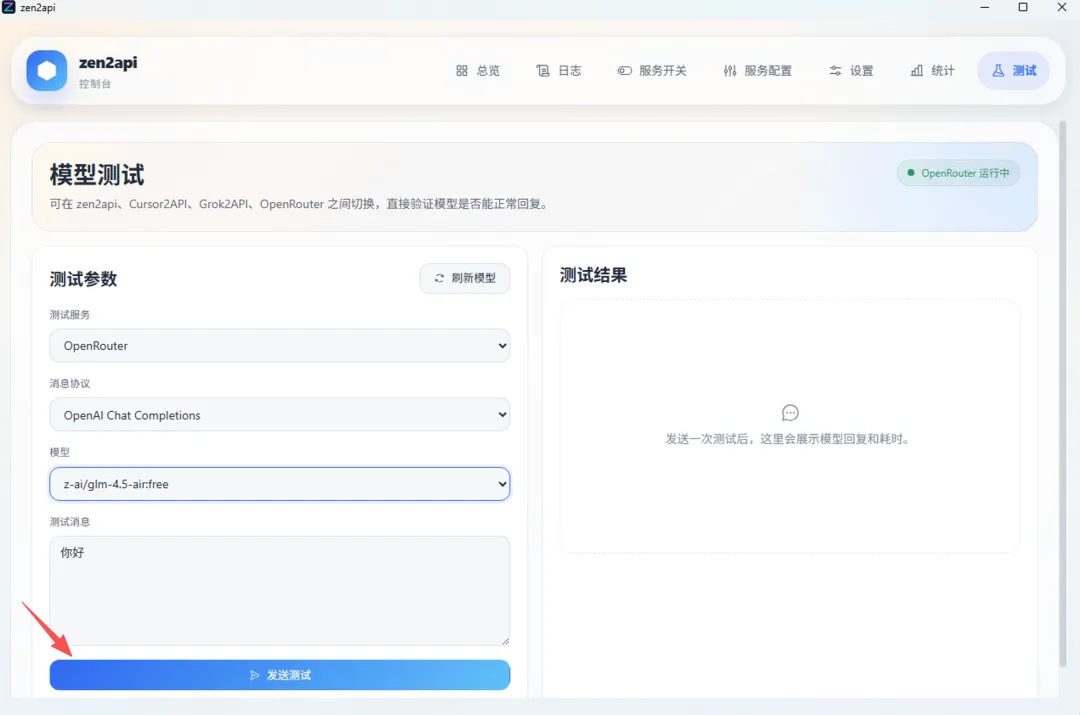Open 服务配置 service configuration tab
1080x715 pixels.
tap(758, 70)
